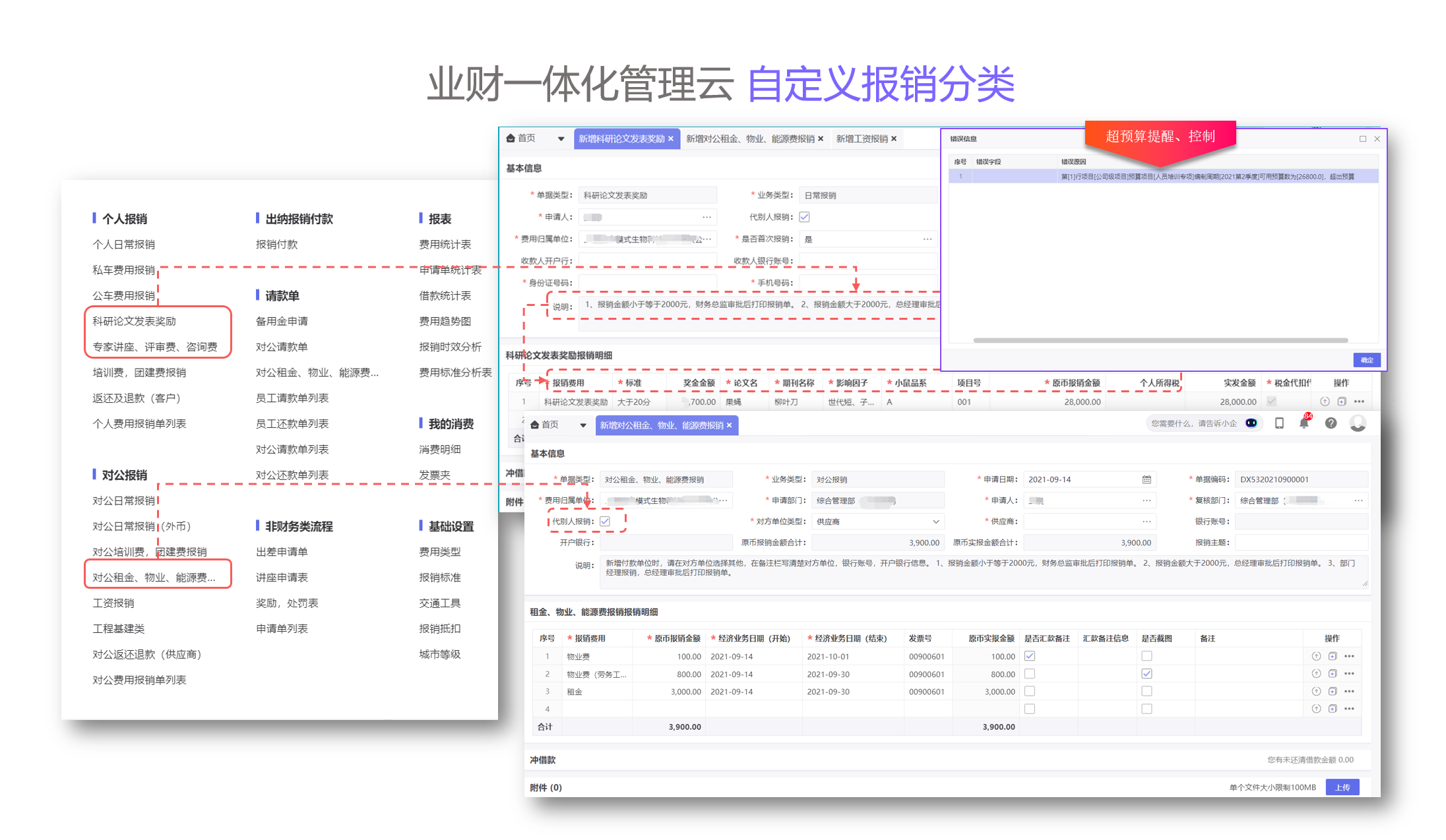Click the user avatar icon
The image size is (1446, 840).
pyautogui.click(x=1358, y=423)
